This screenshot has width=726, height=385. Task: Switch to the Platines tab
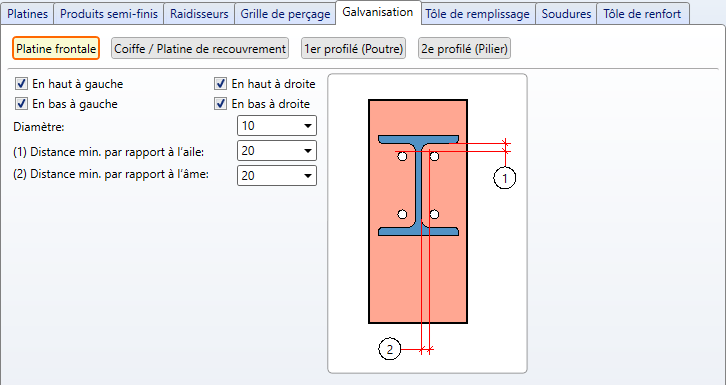coord(27,14)
